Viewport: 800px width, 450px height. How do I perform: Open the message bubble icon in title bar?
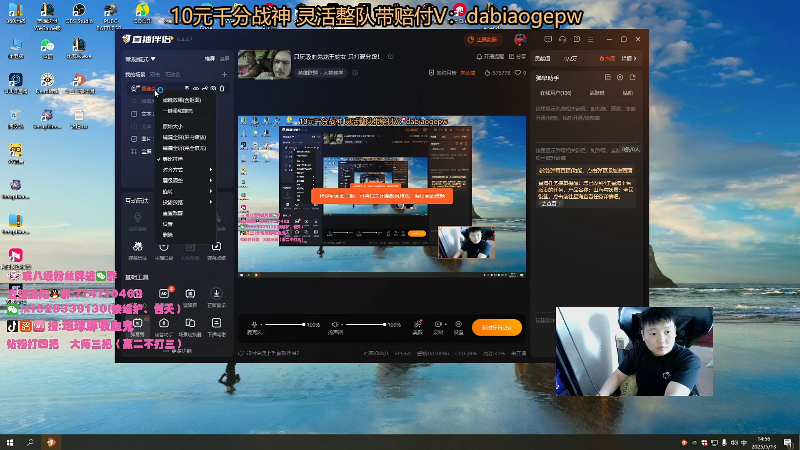[x=548, y=39]
